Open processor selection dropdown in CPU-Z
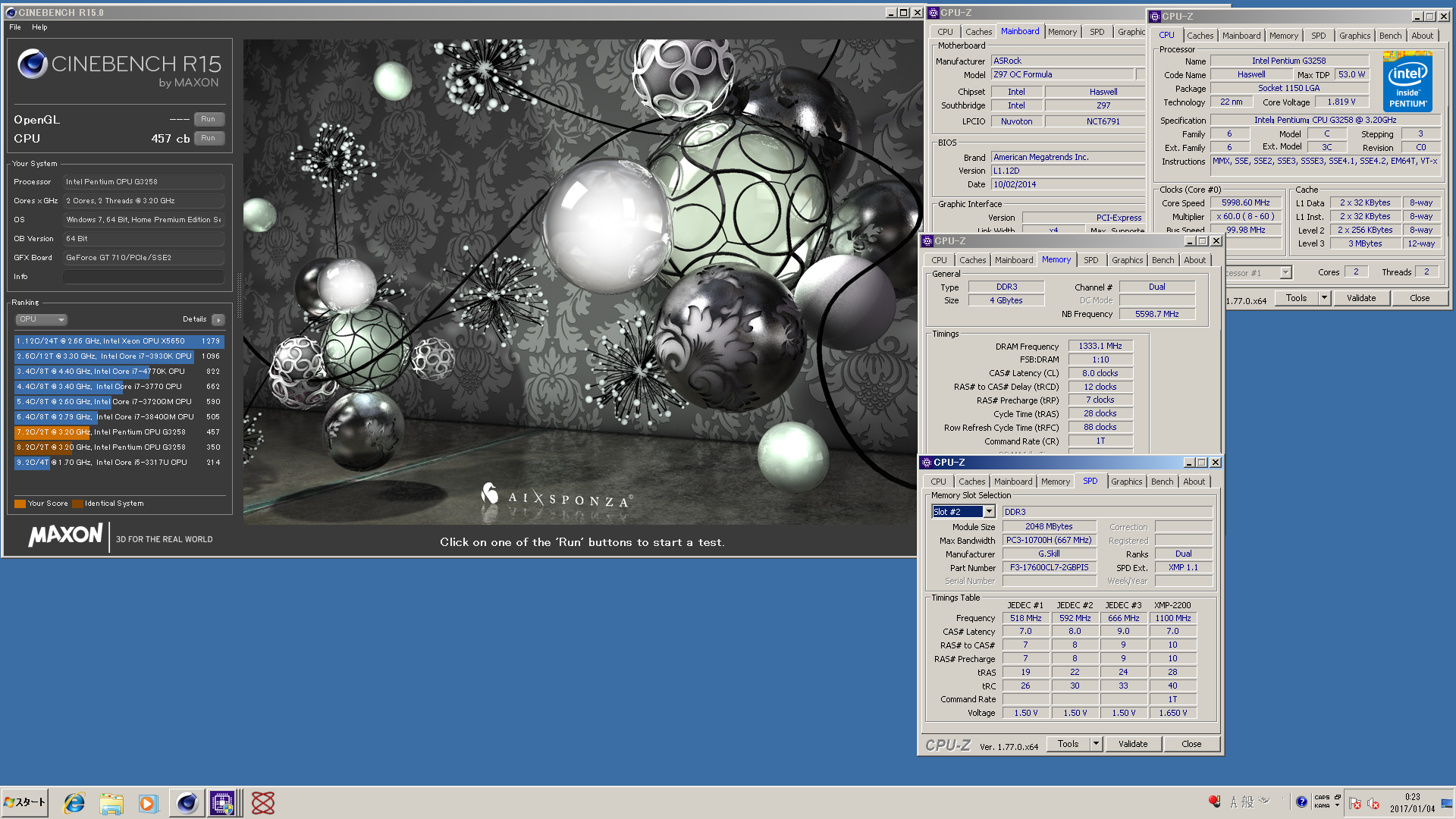This screenshot has width=1456, height=819. pyautogui.click(x=1285, y=273)
